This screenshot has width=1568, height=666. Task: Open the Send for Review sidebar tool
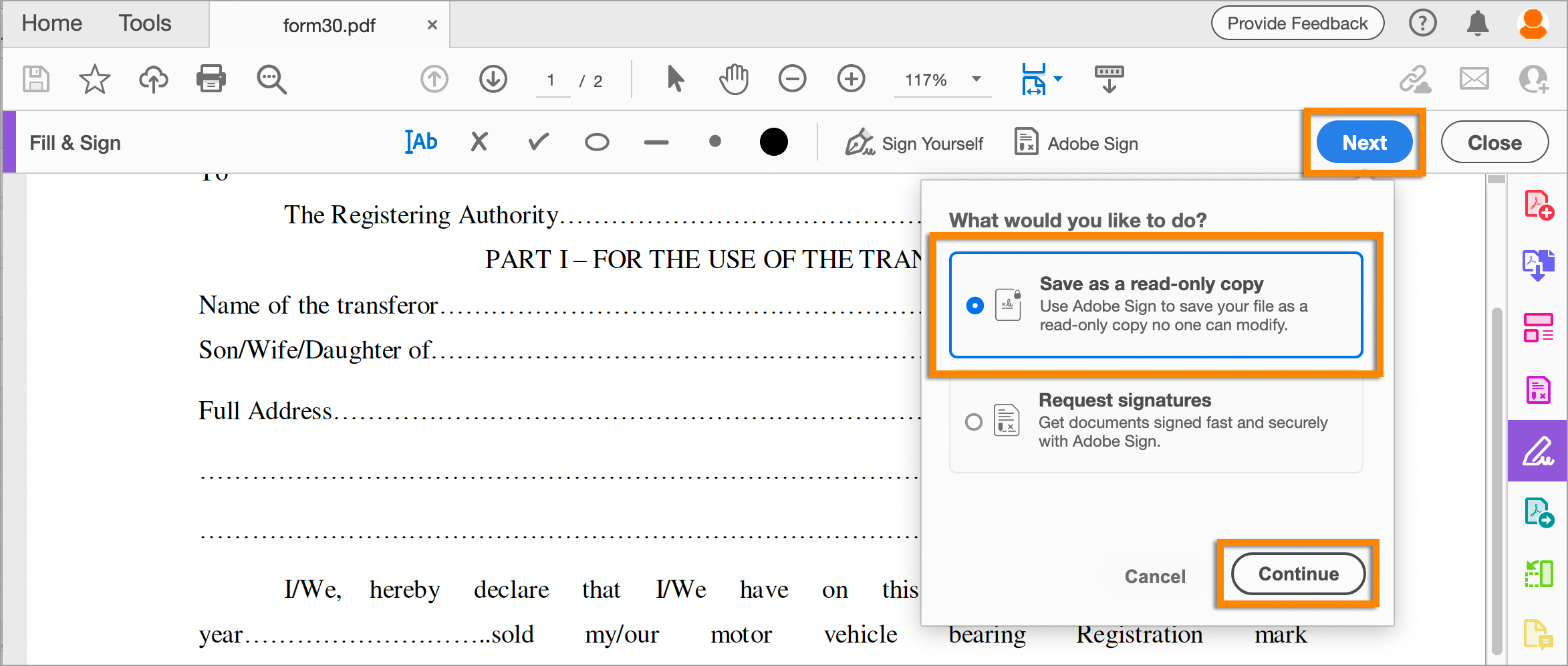tap(1539, 513)
